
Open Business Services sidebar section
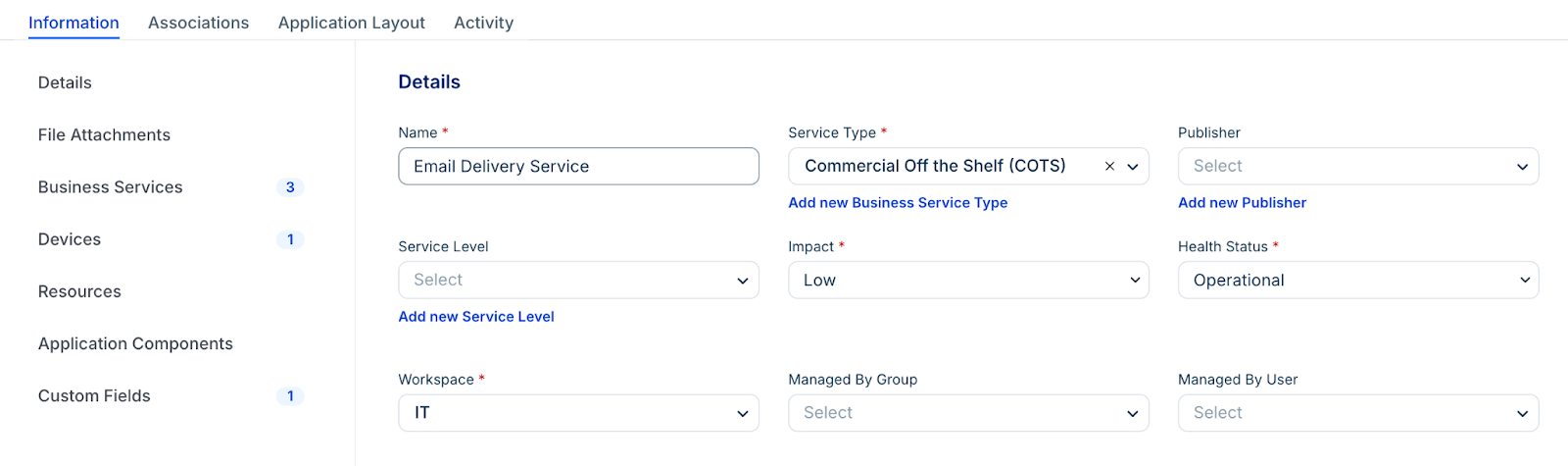coord(110,187)
